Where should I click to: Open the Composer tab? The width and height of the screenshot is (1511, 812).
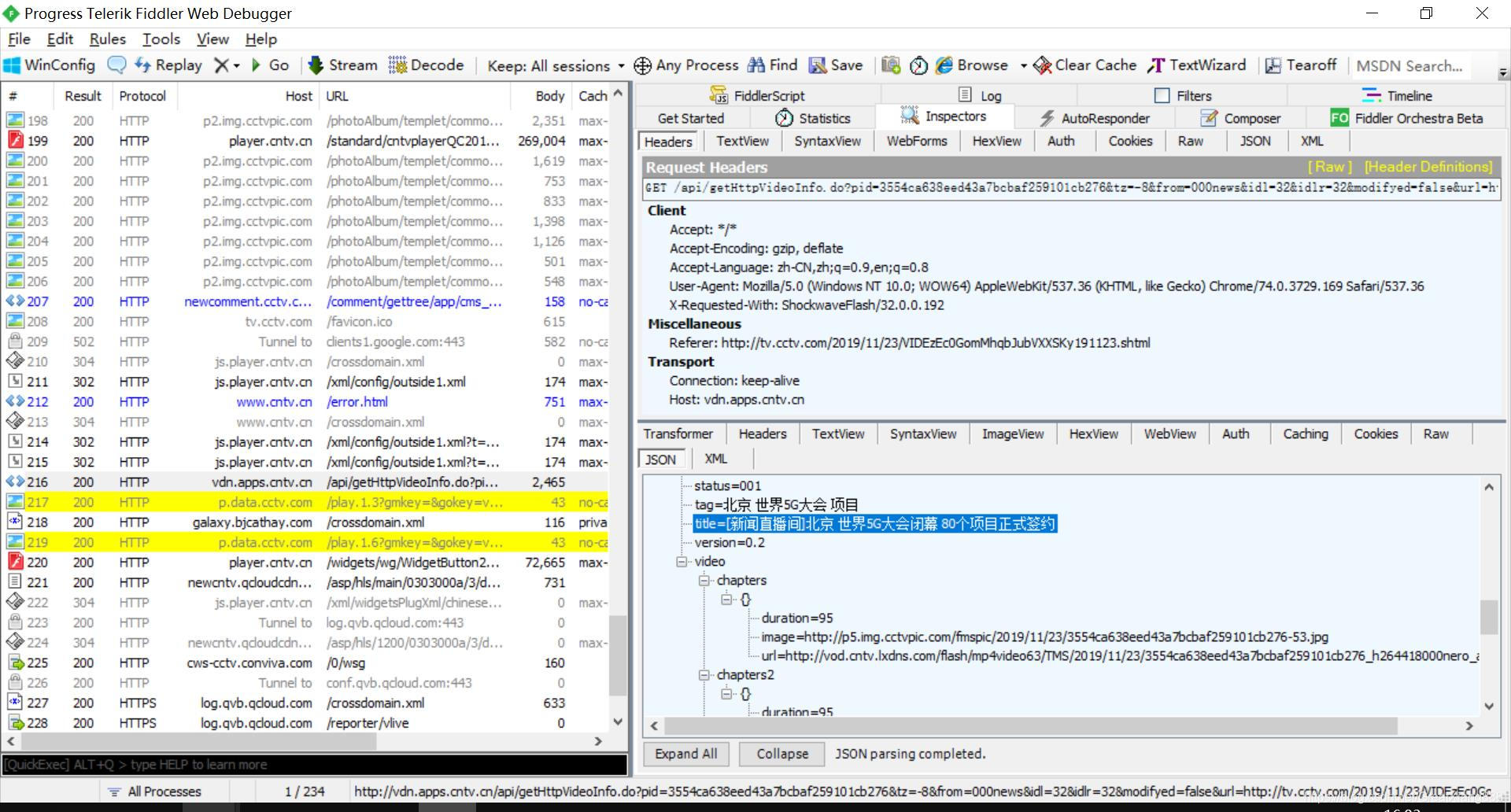point(1240,118)
